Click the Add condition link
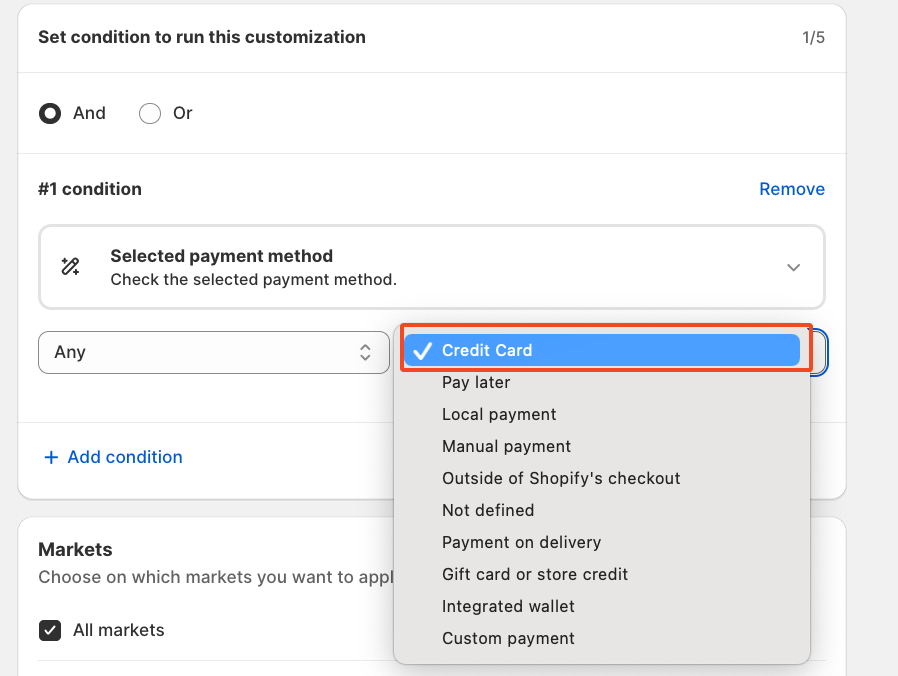This screenshot has width=898, height=676. pos(124,458)
